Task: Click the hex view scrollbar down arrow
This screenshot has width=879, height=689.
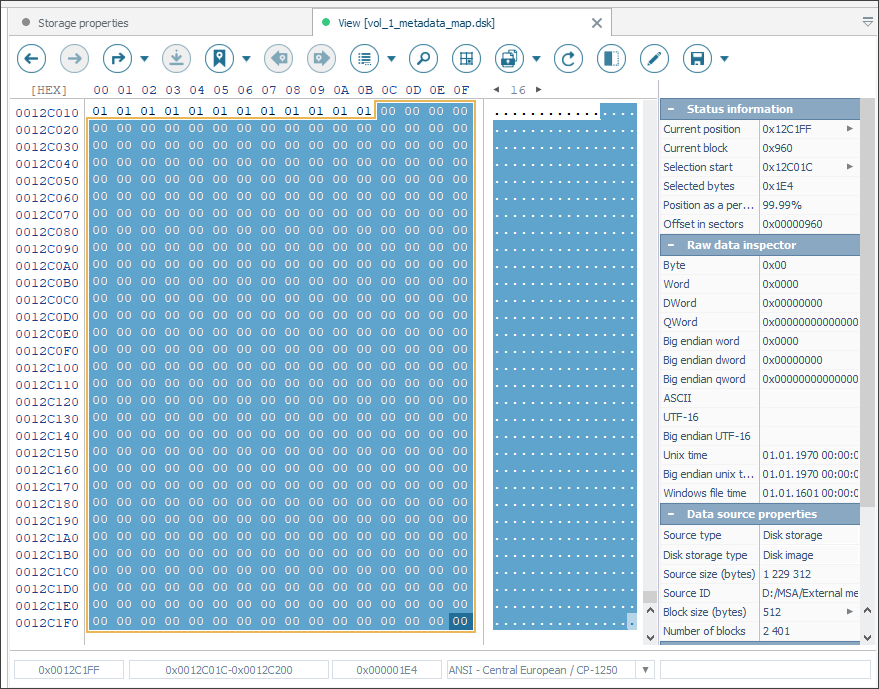Action: coord(650,637)
